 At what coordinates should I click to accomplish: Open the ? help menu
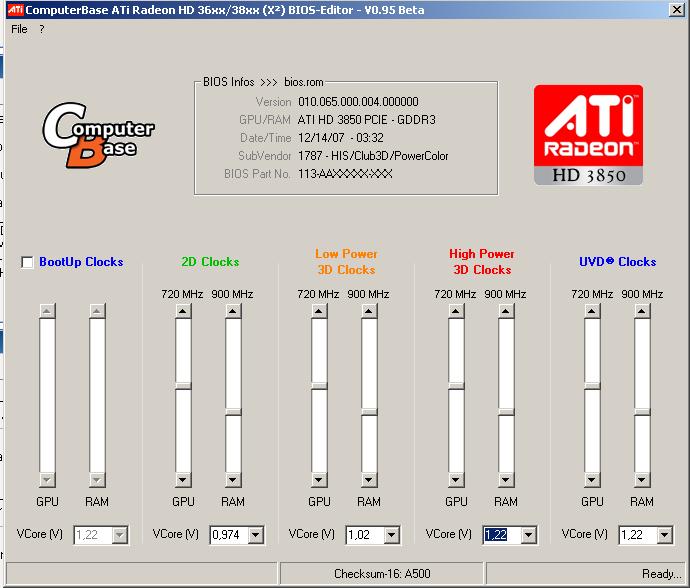42,29
